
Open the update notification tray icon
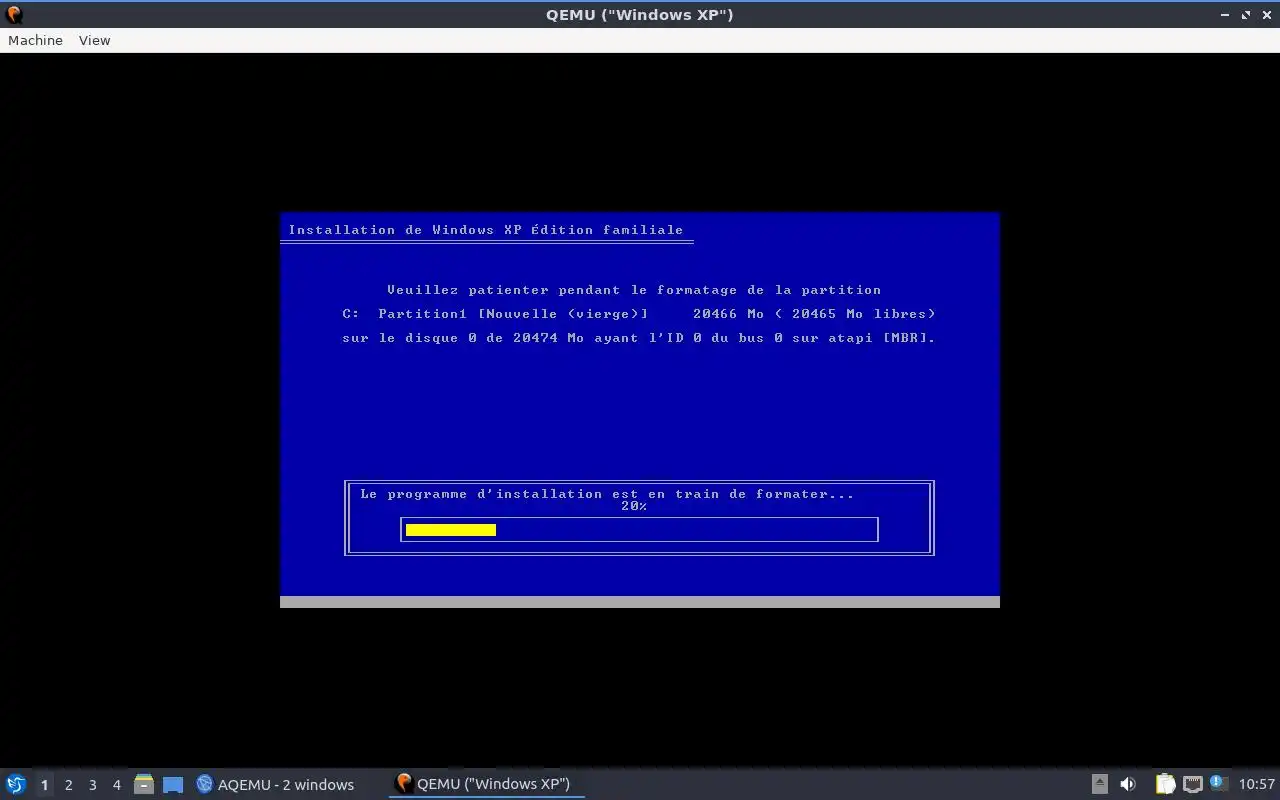pos(1218,784)
